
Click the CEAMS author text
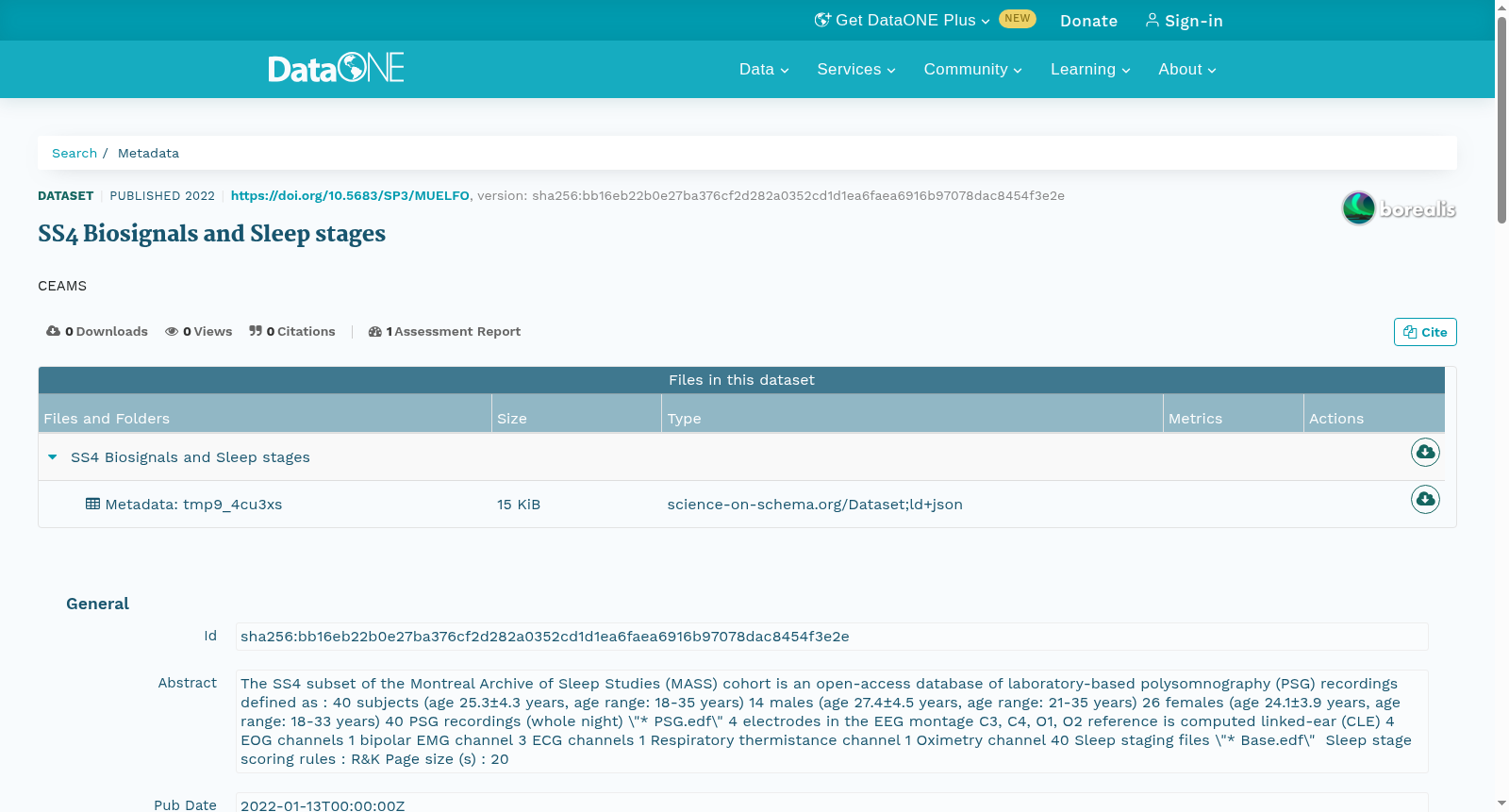click(x=62, y=286)
